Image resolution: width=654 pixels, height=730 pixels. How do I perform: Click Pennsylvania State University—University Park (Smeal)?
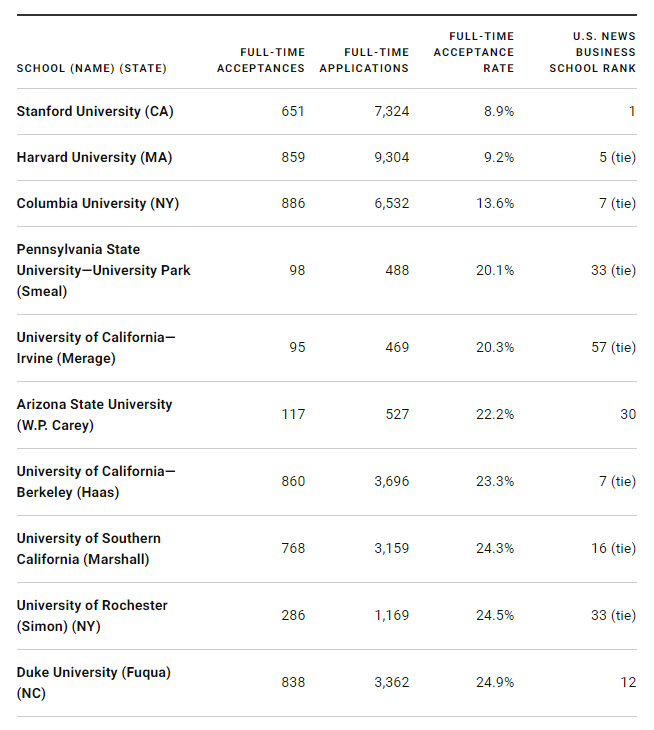click(103, 270)
